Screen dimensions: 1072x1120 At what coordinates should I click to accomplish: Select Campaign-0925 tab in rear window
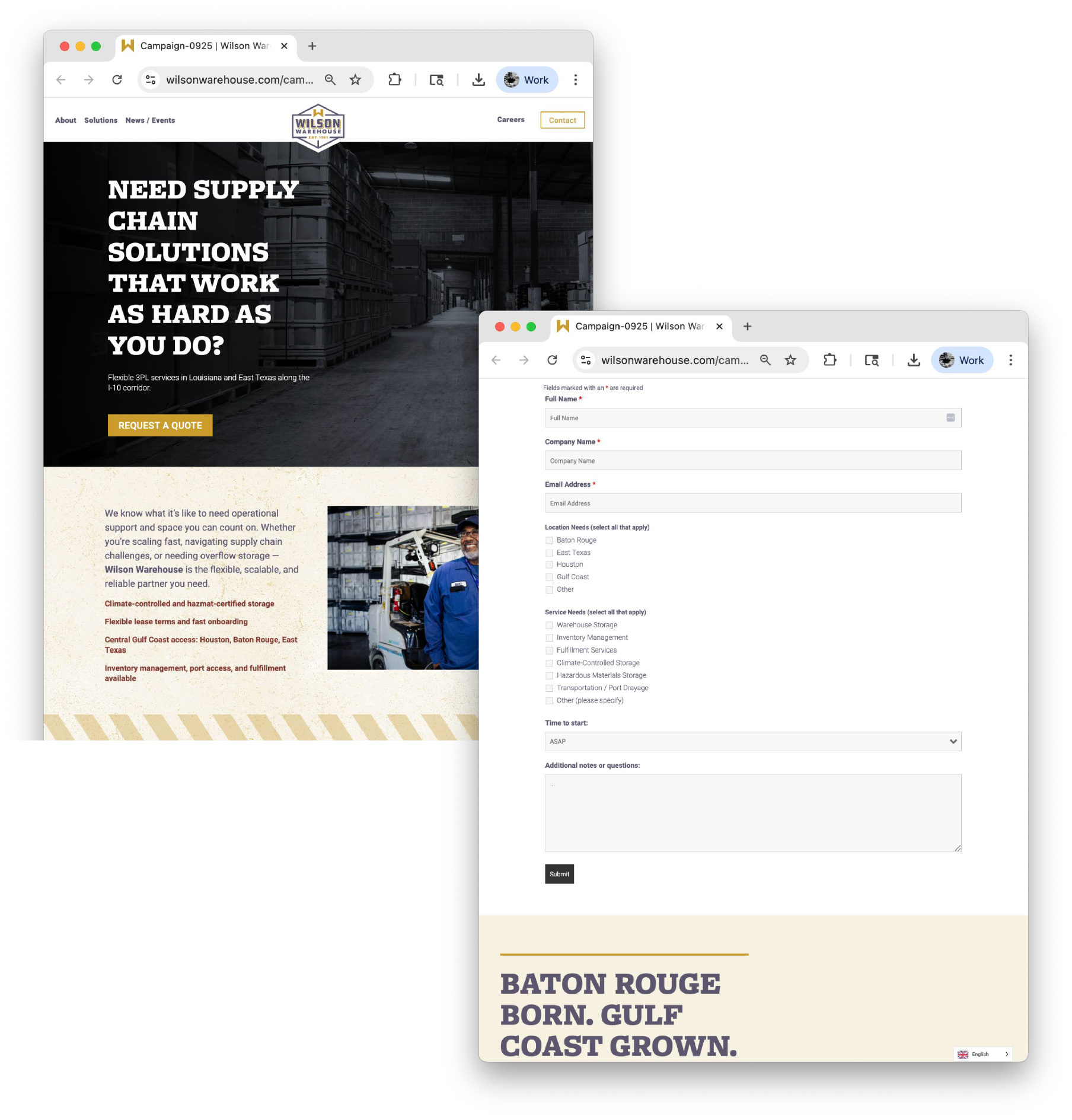[205, 46]
